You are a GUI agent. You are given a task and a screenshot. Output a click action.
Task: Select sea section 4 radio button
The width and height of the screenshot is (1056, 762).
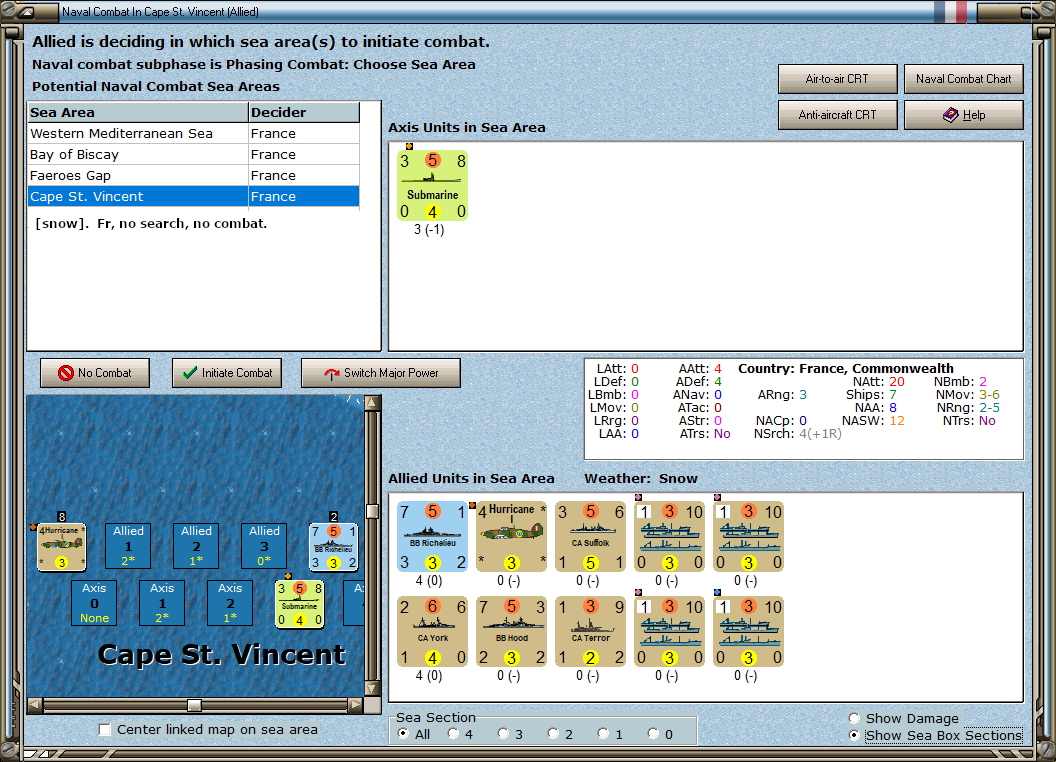coord(455,733)
